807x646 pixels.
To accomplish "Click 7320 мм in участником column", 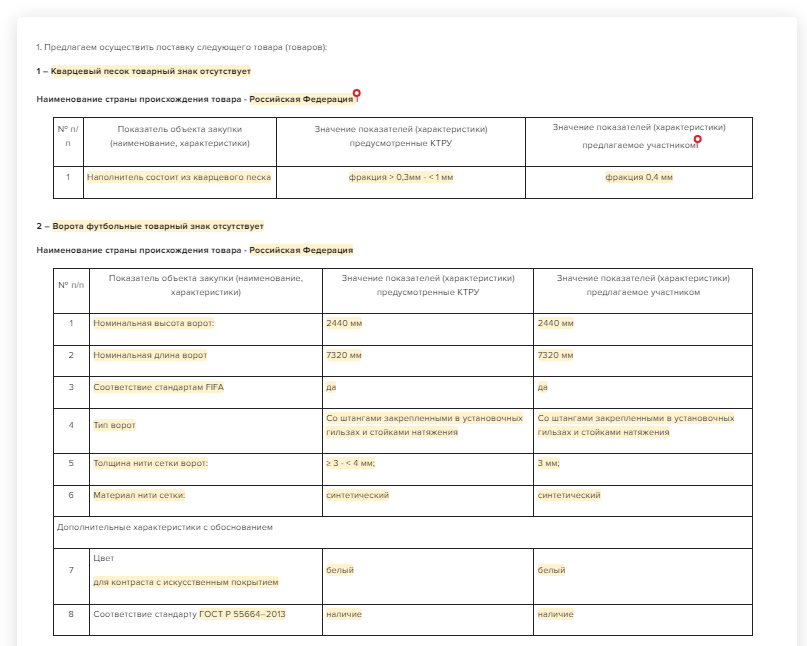I will (555, 355).
